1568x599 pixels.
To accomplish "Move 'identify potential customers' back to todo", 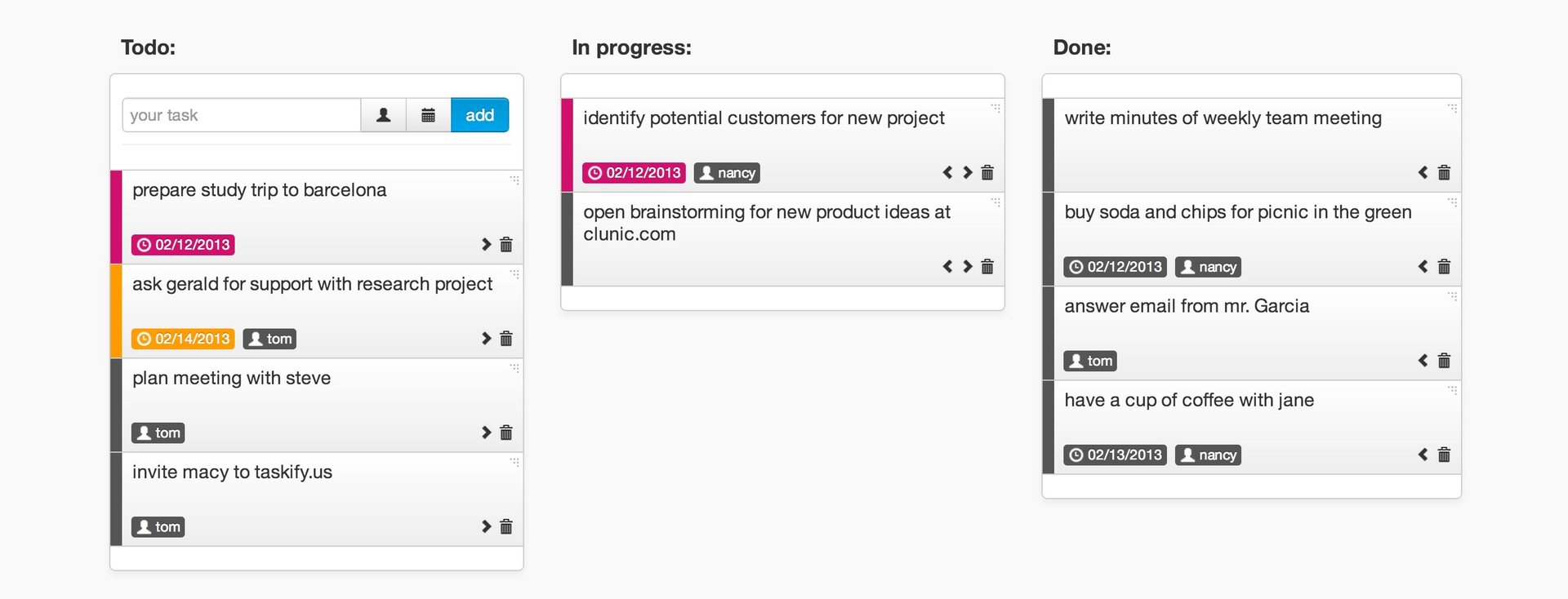I will pos(947,173).
